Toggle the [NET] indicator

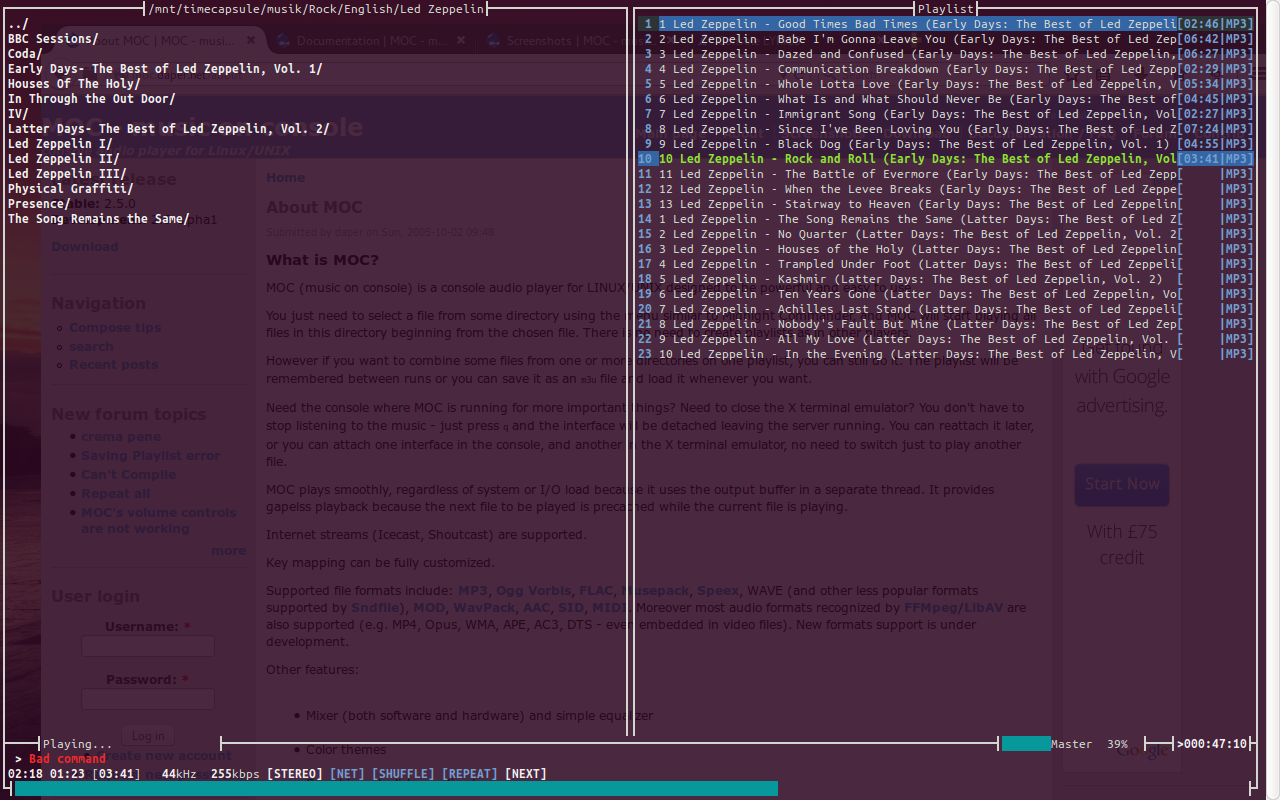pos(347,774)
